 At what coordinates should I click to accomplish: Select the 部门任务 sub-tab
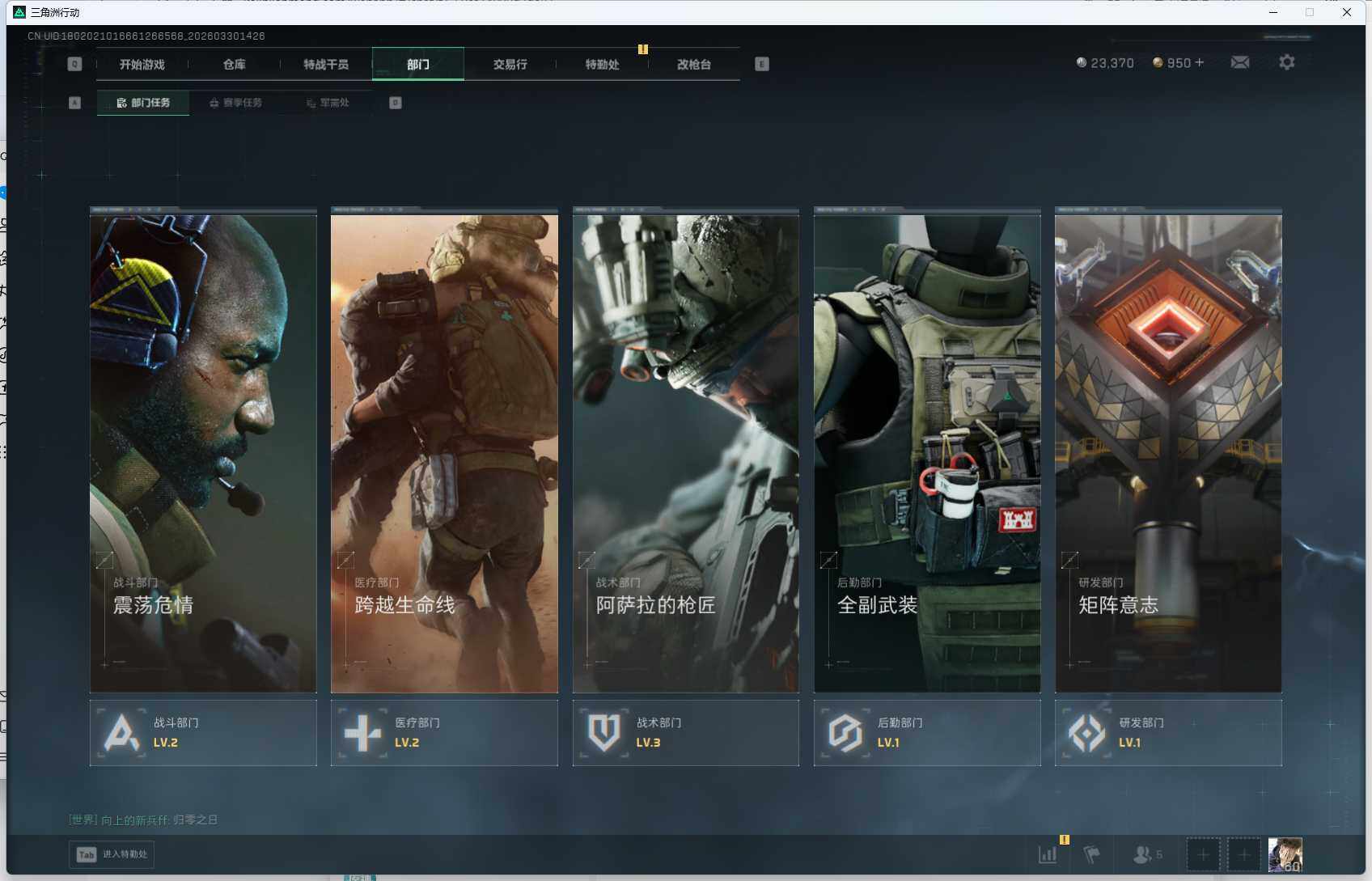(143, 103)
